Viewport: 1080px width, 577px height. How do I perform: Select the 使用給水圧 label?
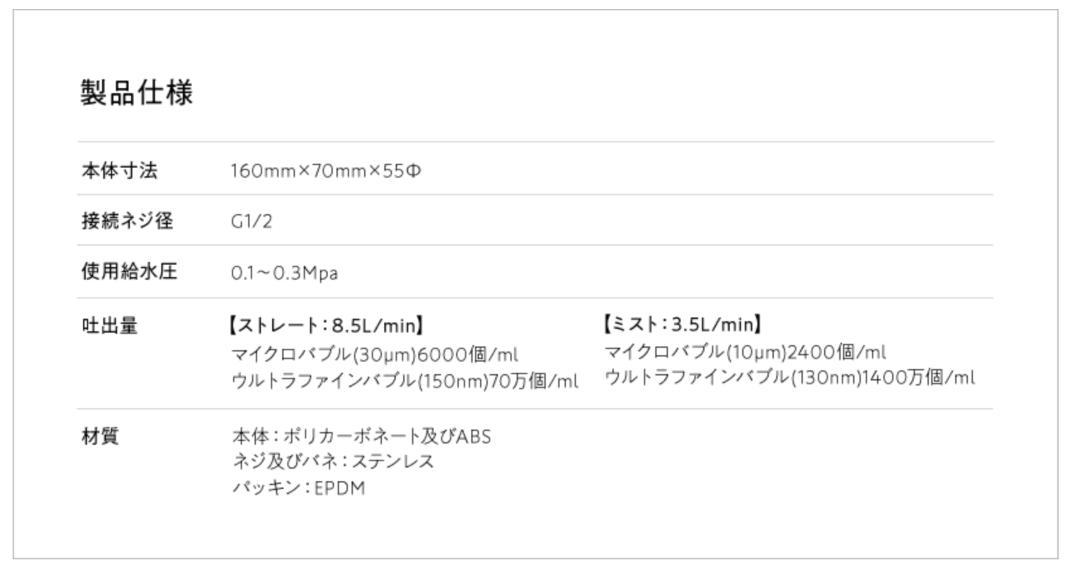(129, 271)
